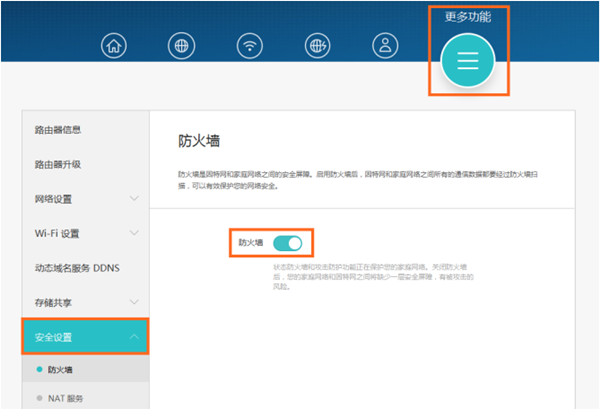This screenshot has width=600, height=417.
Task: Open 路由器升级 in the sidebar
Action: click(58, 164)
